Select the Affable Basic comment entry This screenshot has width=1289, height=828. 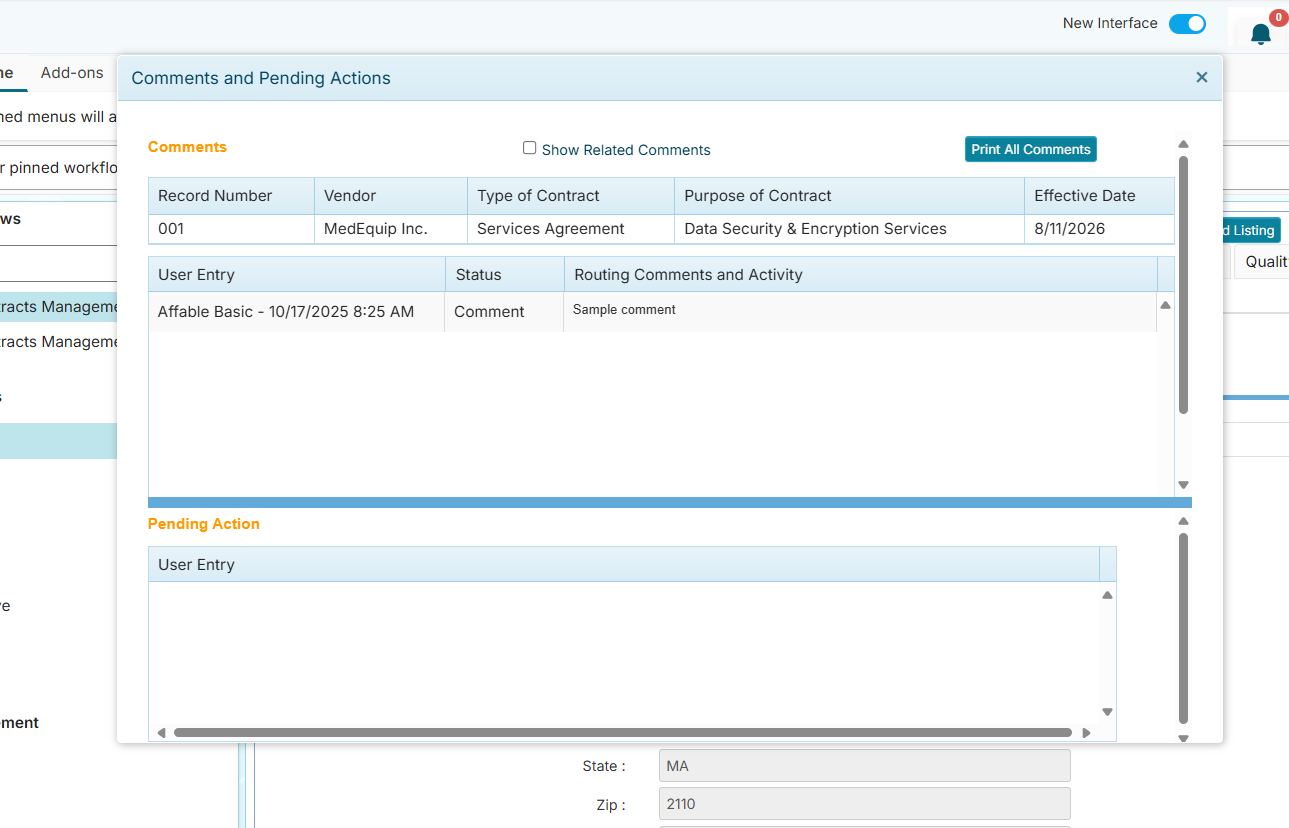pos(286,312)
